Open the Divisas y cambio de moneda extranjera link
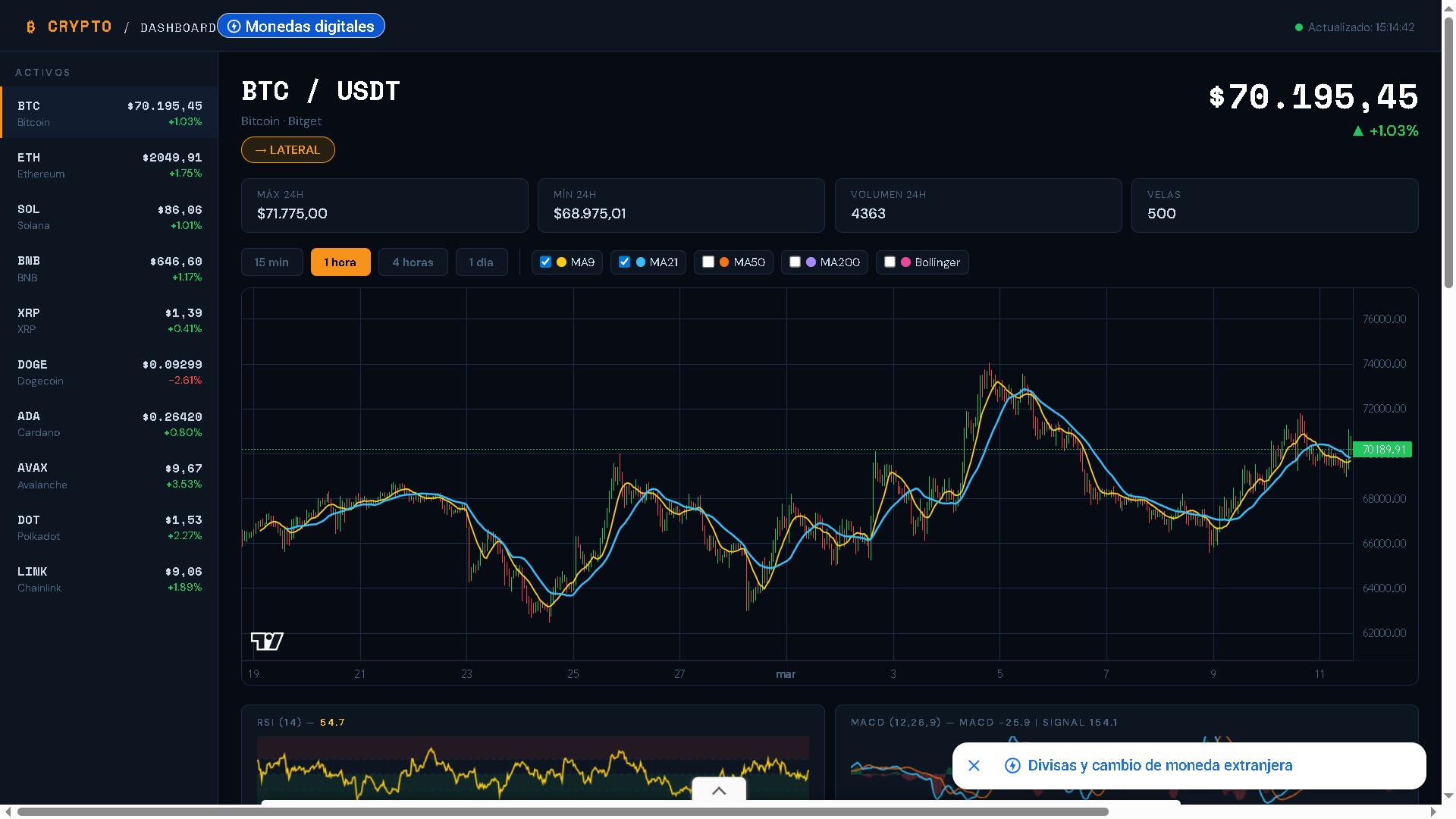The height and width of the screenshot is (819, 1456). [1159, 766]
